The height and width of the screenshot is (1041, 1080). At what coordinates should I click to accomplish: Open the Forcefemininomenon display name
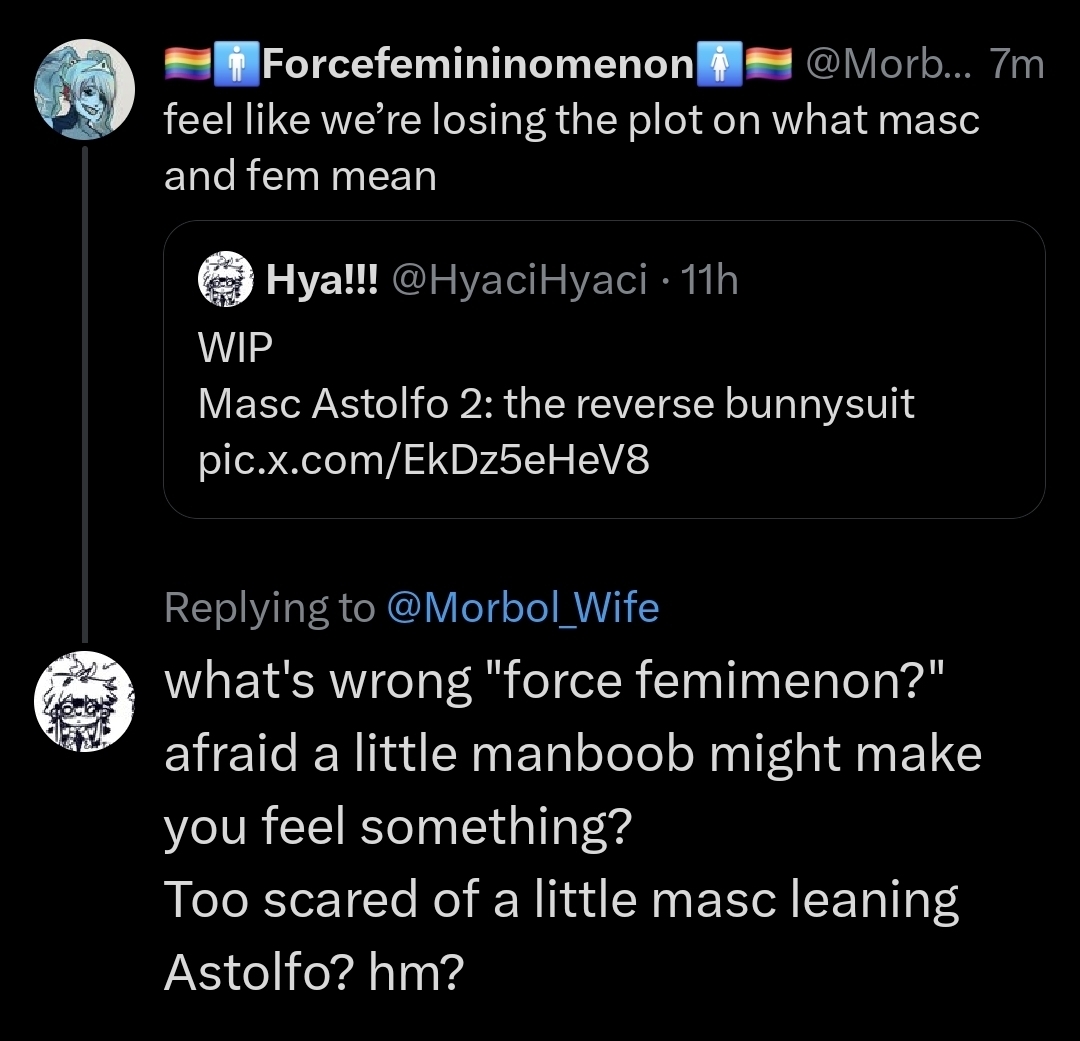[477, 66]
